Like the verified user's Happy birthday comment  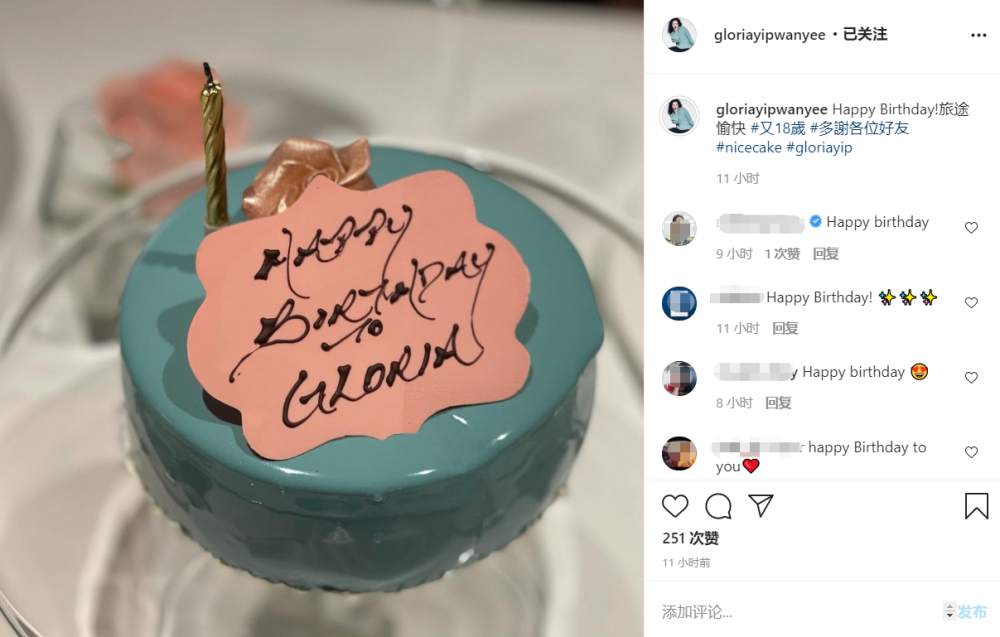point(971,228)
